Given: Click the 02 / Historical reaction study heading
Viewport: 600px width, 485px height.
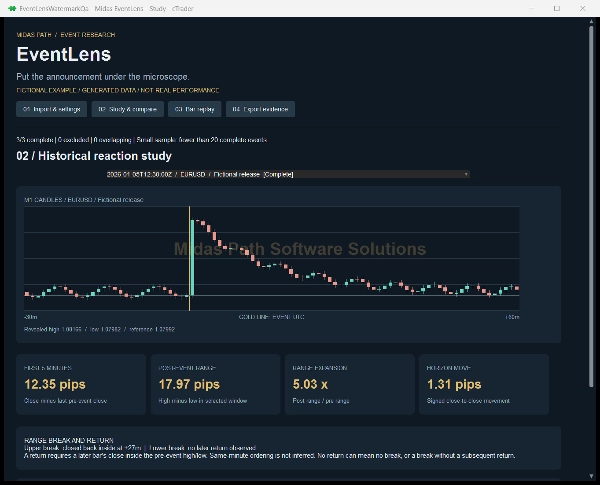Looking at the screenshot, I should [x=94, y=156].
